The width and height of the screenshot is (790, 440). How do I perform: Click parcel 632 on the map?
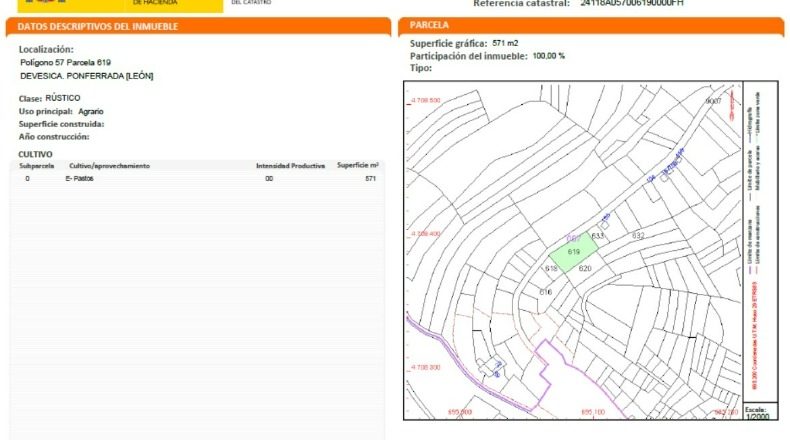638,235
